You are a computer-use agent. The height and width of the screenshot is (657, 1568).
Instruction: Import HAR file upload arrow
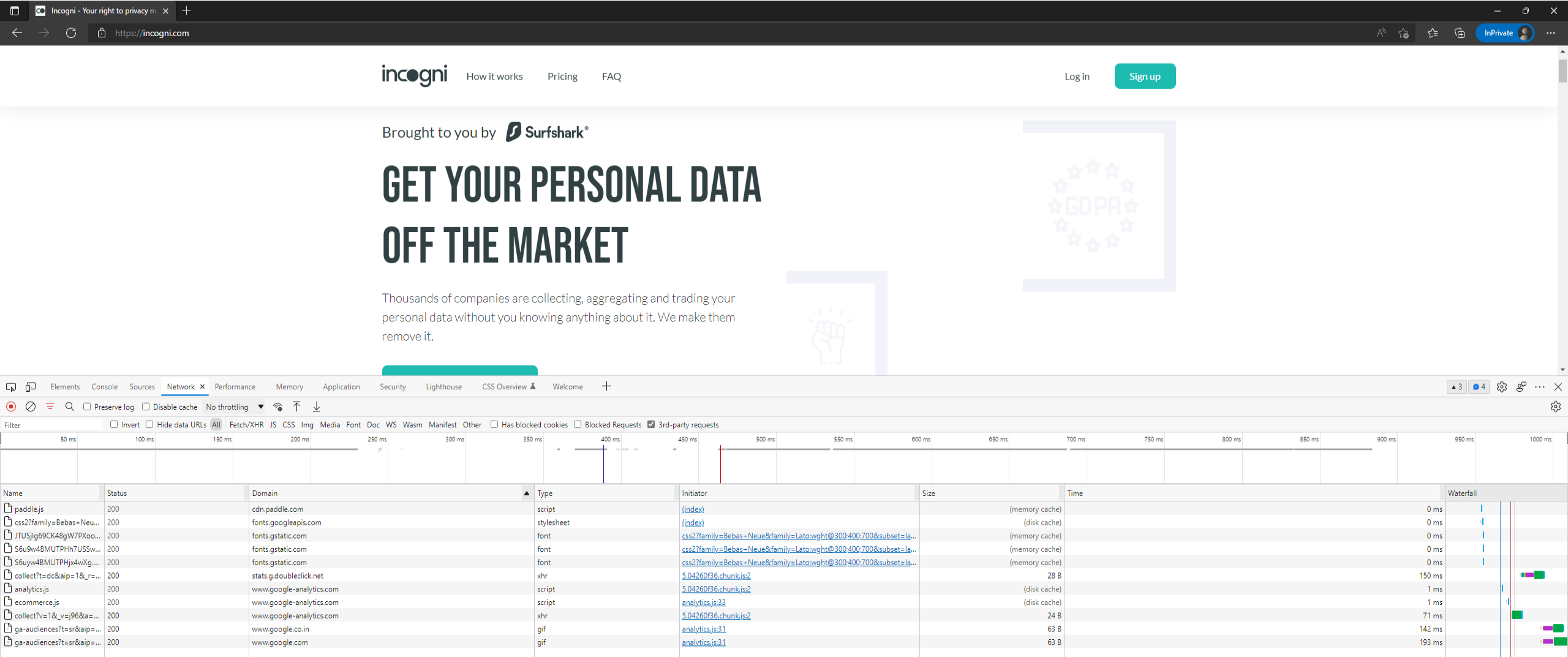[x=297, y=407]
